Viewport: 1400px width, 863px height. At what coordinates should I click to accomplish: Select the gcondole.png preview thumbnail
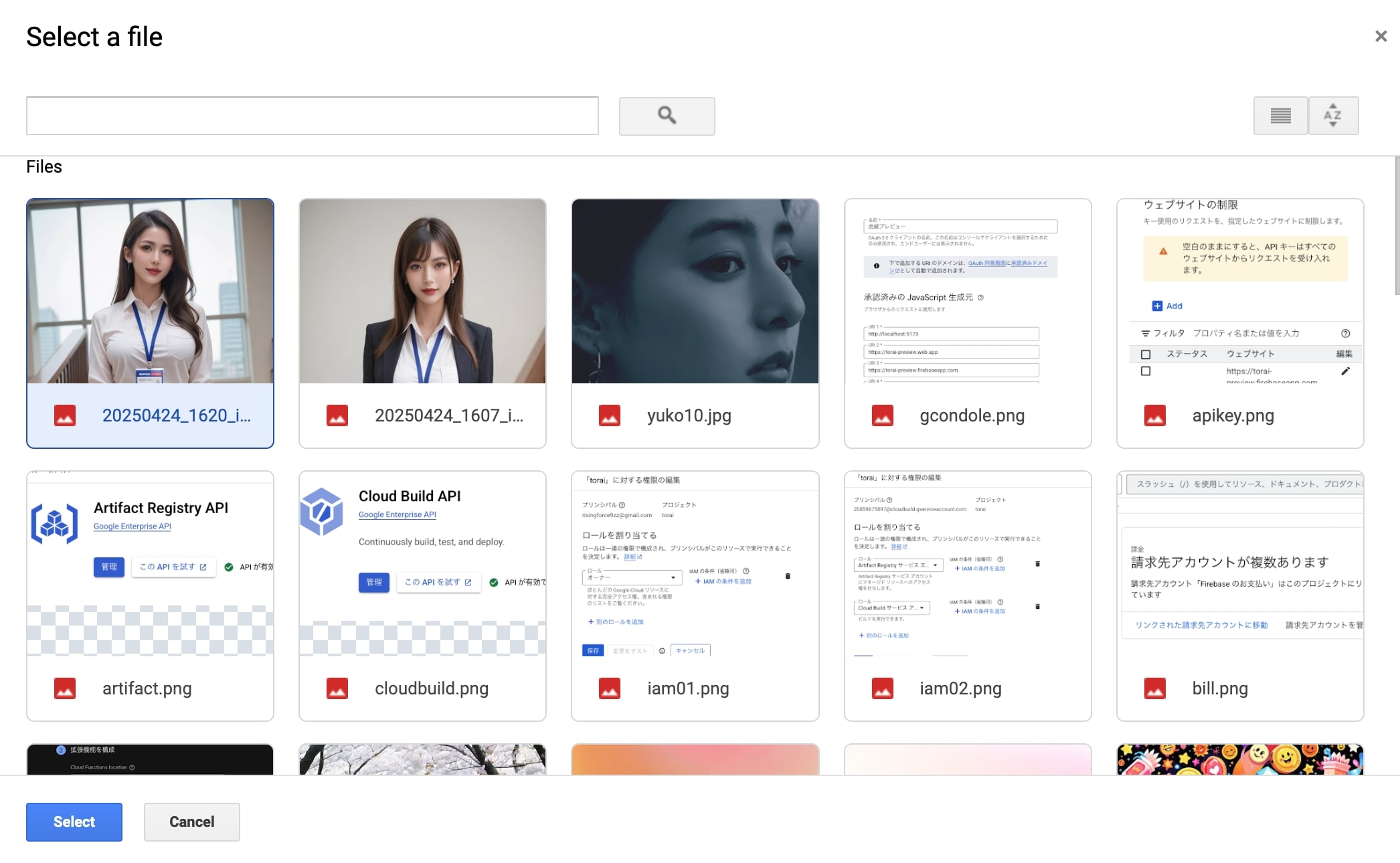pos(968,291)
